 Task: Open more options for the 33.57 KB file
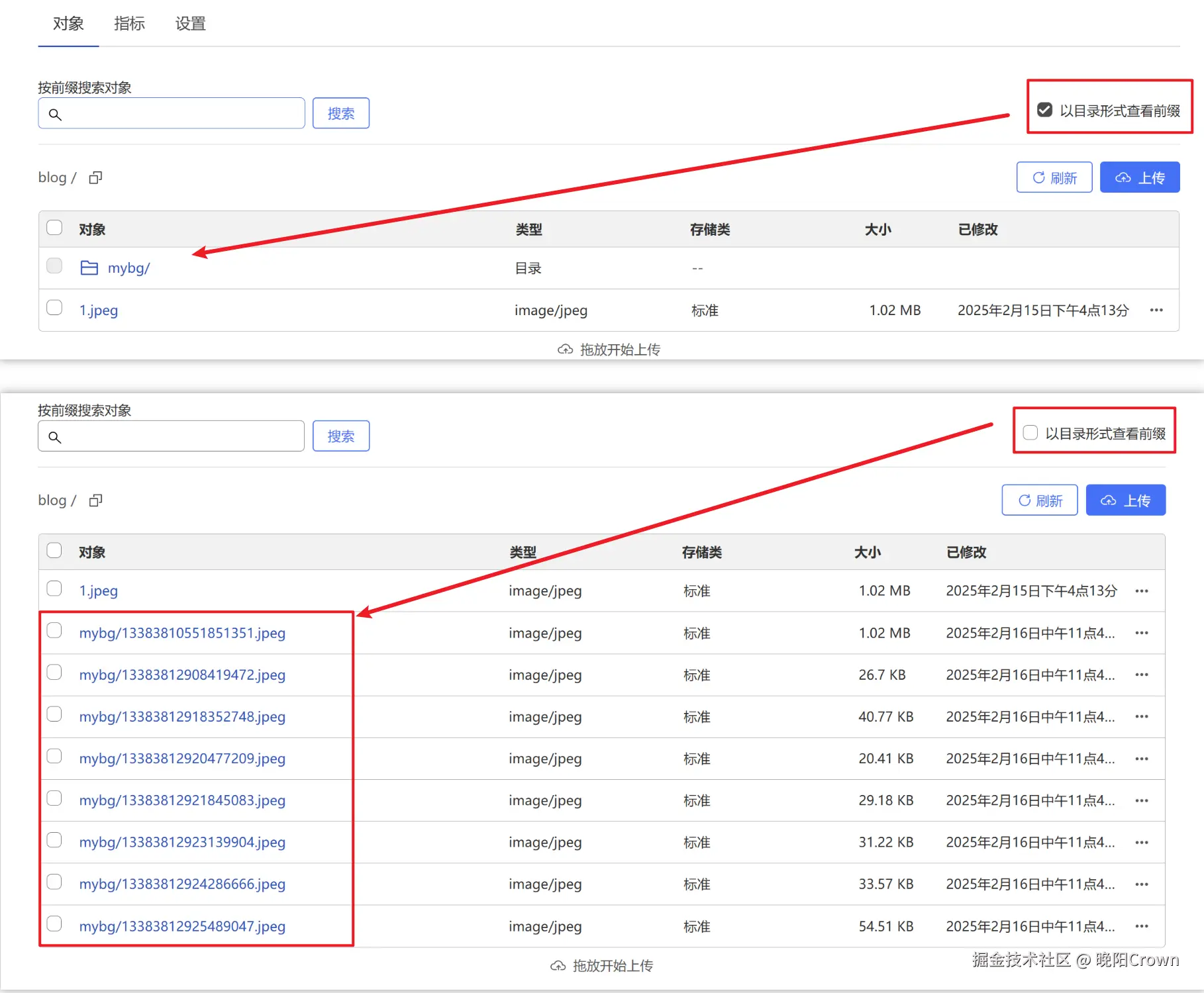point(1142,884)
